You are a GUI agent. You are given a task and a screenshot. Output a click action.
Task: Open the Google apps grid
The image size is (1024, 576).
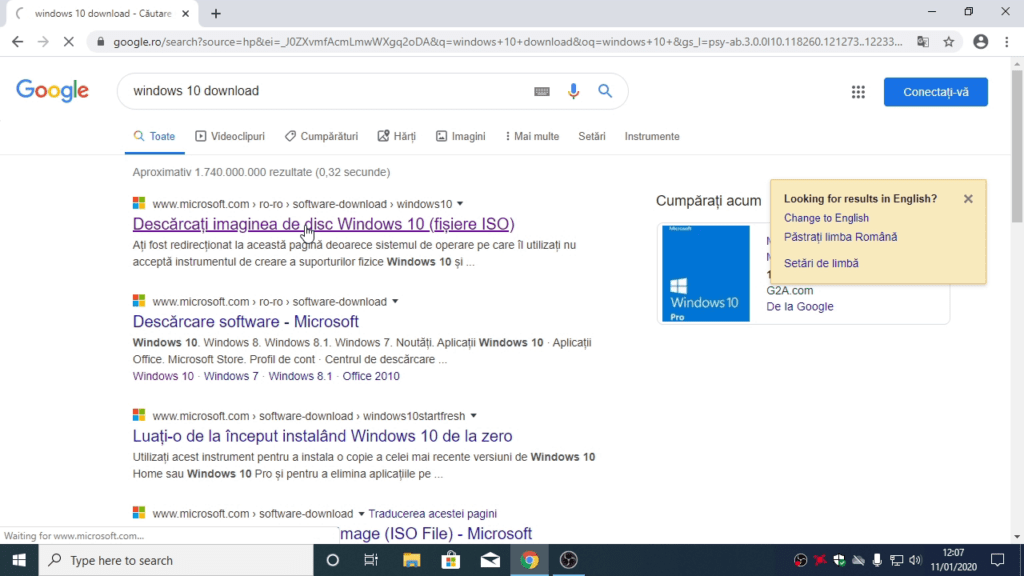pos(858,92)
